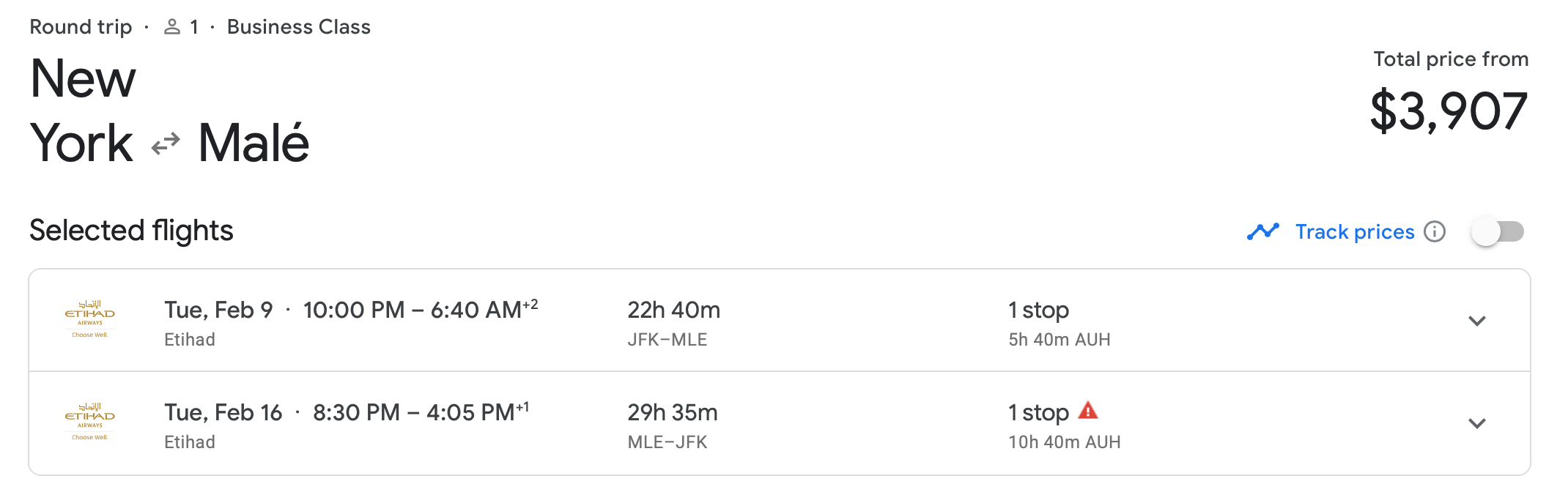
Task: Click the round-trip arrows between New York and Malé
Action: [x=166, y=144]
